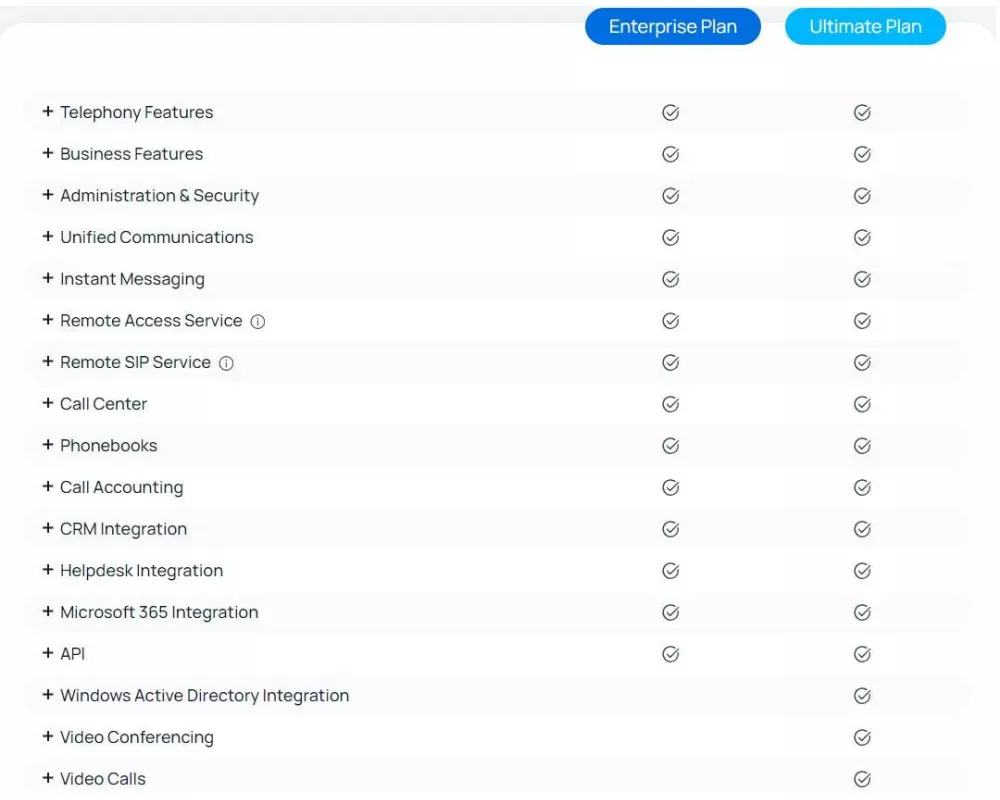1000x800 pixels.
Task: Click Enterprise checkmark icon for Telephony Features
Action: pyautogui.click(x=671, y=113)
